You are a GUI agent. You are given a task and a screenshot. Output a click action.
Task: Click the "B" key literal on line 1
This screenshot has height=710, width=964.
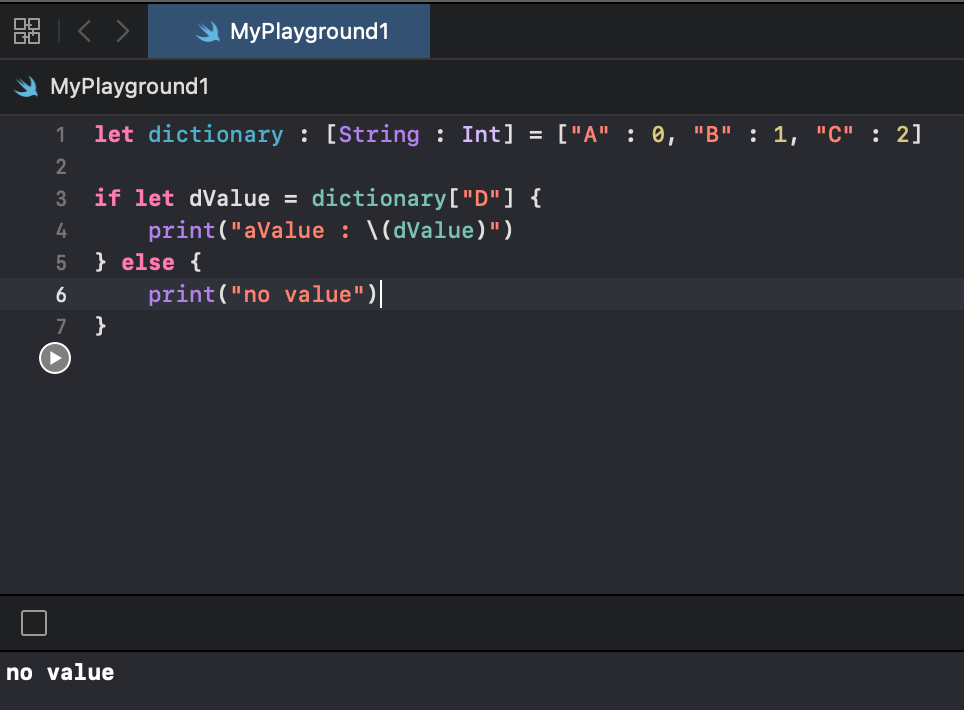(x=712, y=135)
